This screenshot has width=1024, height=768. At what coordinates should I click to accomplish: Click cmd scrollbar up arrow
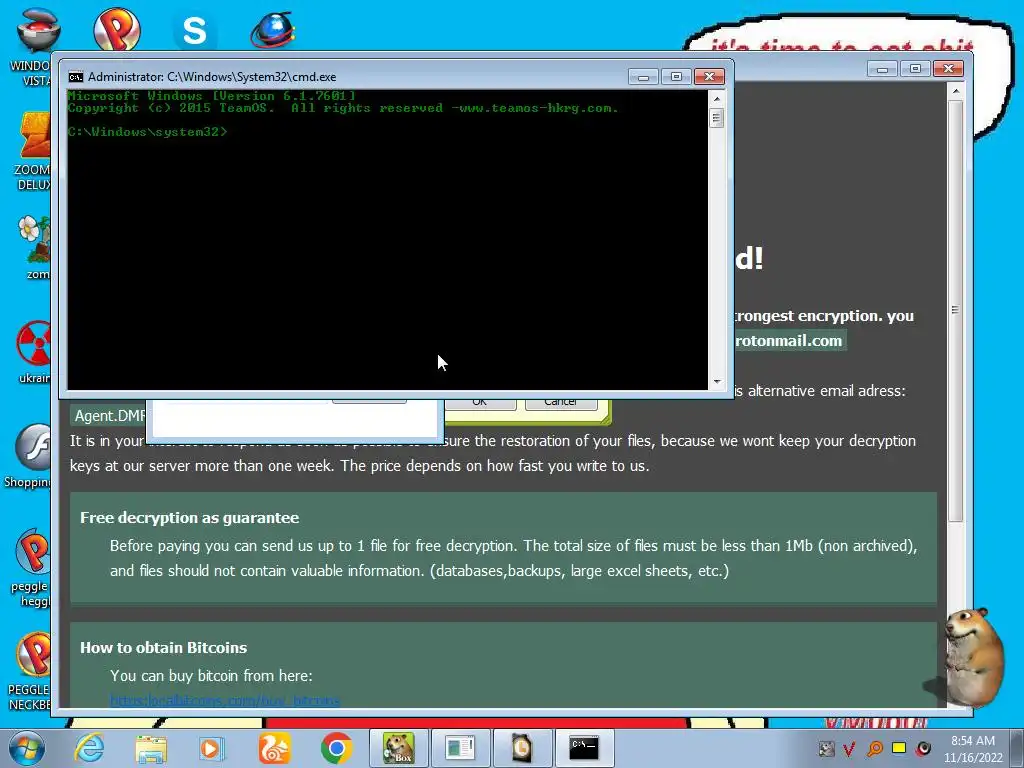(x=717, y=99)
